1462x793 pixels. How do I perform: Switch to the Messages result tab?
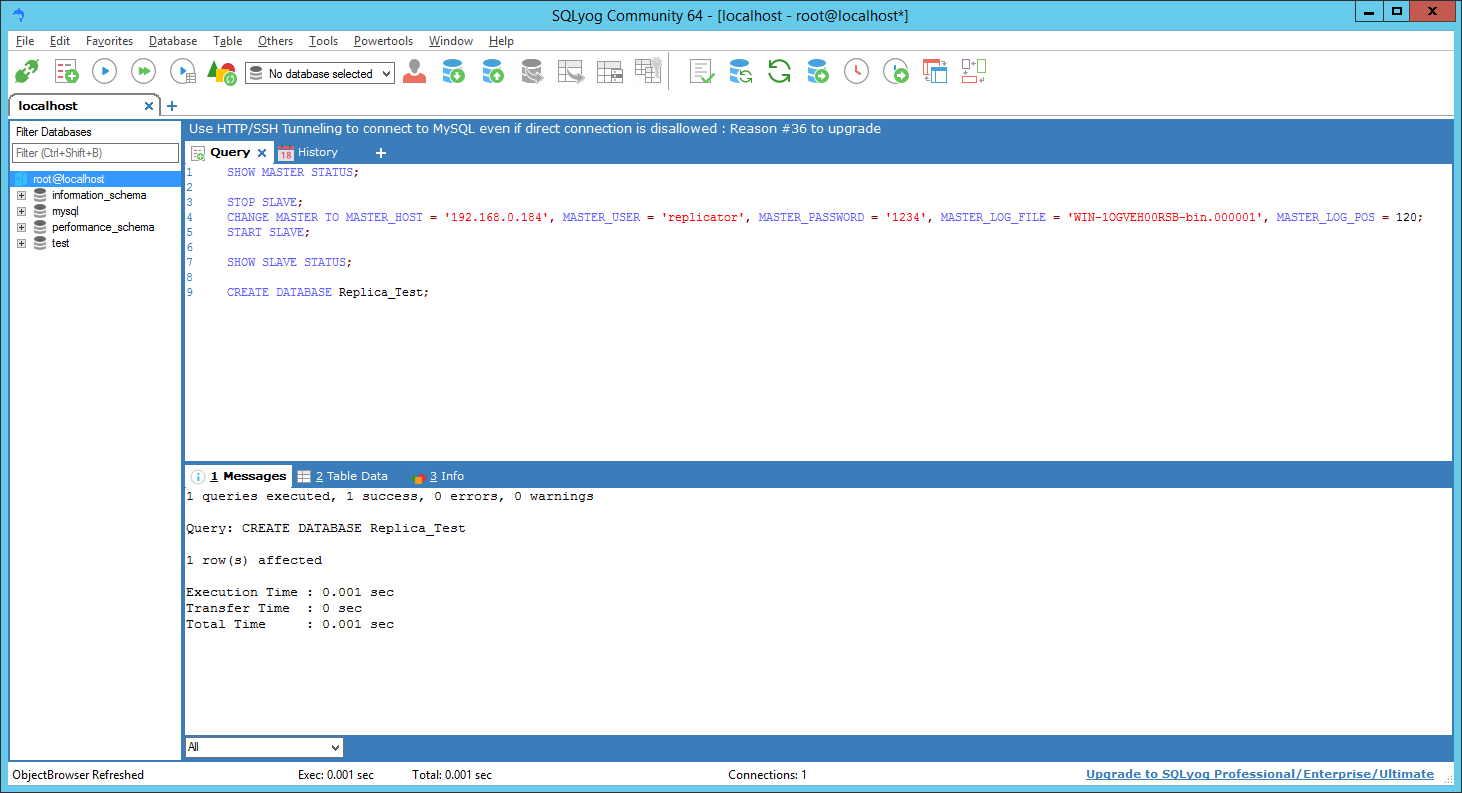point(239,476)
